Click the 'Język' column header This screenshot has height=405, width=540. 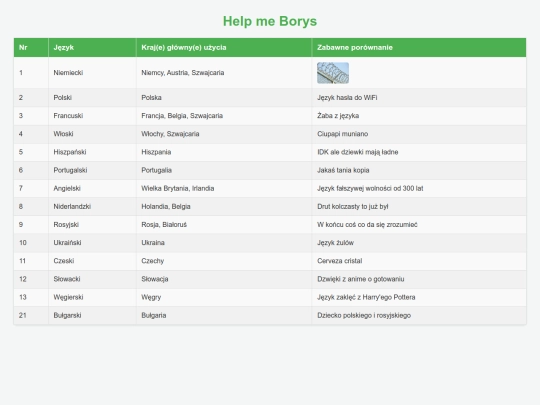[92, 48]
